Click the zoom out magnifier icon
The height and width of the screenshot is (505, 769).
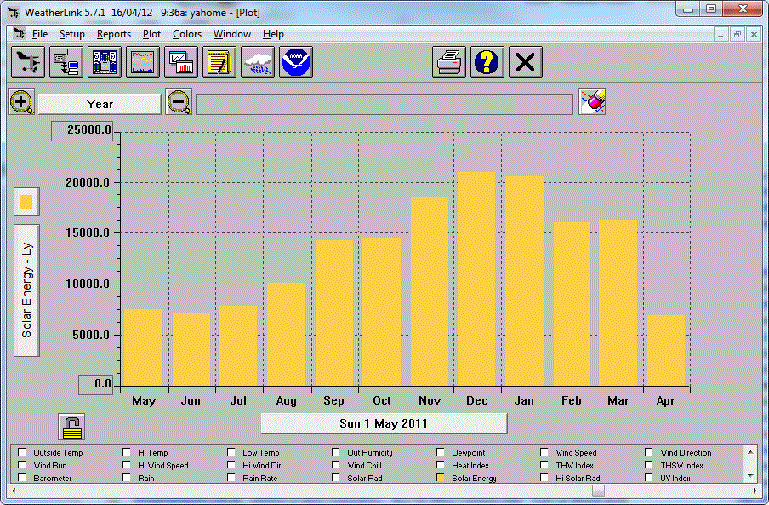(179, 102)
